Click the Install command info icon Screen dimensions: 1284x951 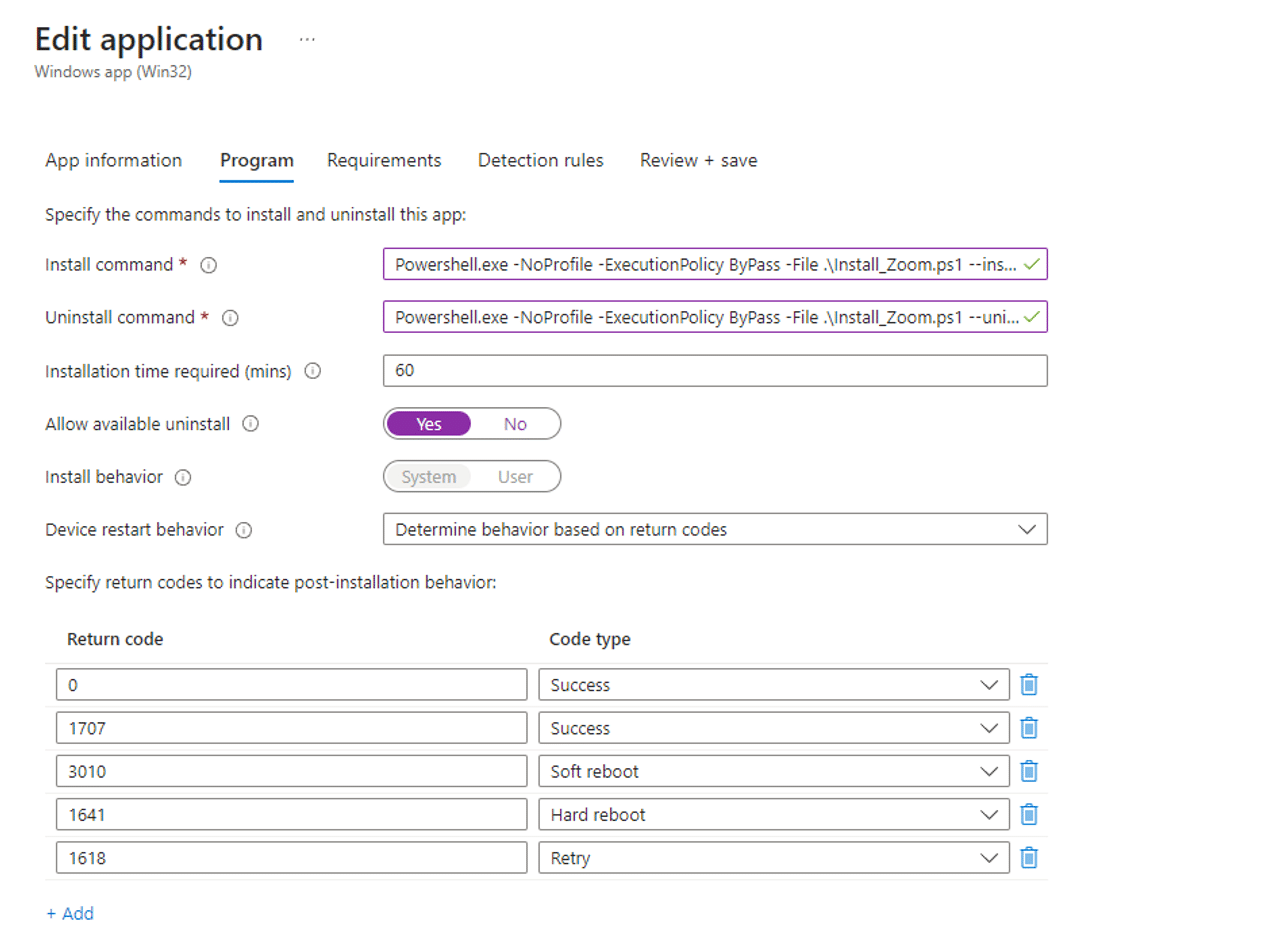pyautogui.click(x=207, y=265)
